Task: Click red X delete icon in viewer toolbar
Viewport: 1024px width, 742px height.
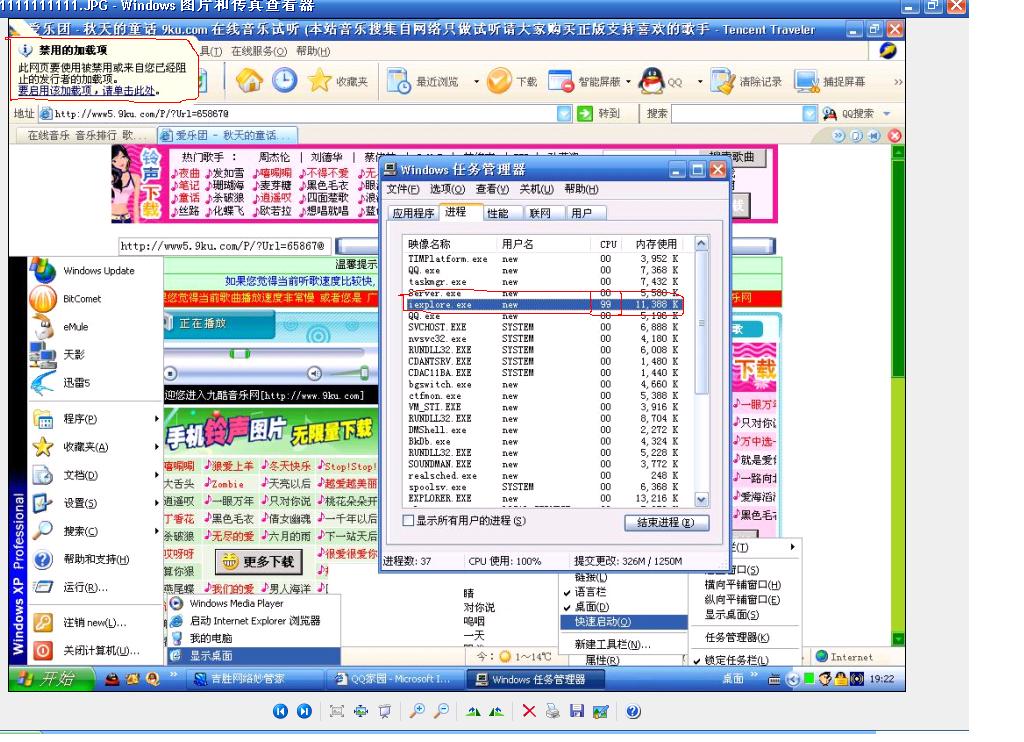Action: [x=529, y=711]
